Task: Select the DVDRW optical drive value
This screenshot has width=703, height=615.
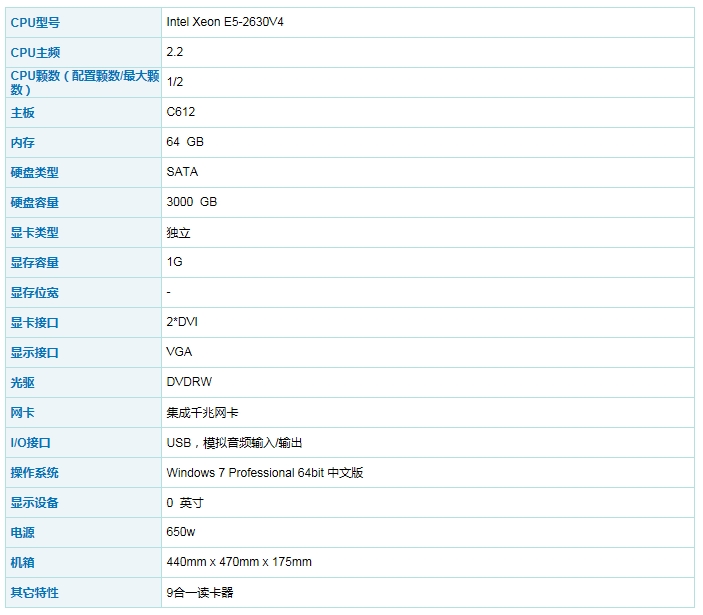Action: pyautogui.click(x=189, y=382)
